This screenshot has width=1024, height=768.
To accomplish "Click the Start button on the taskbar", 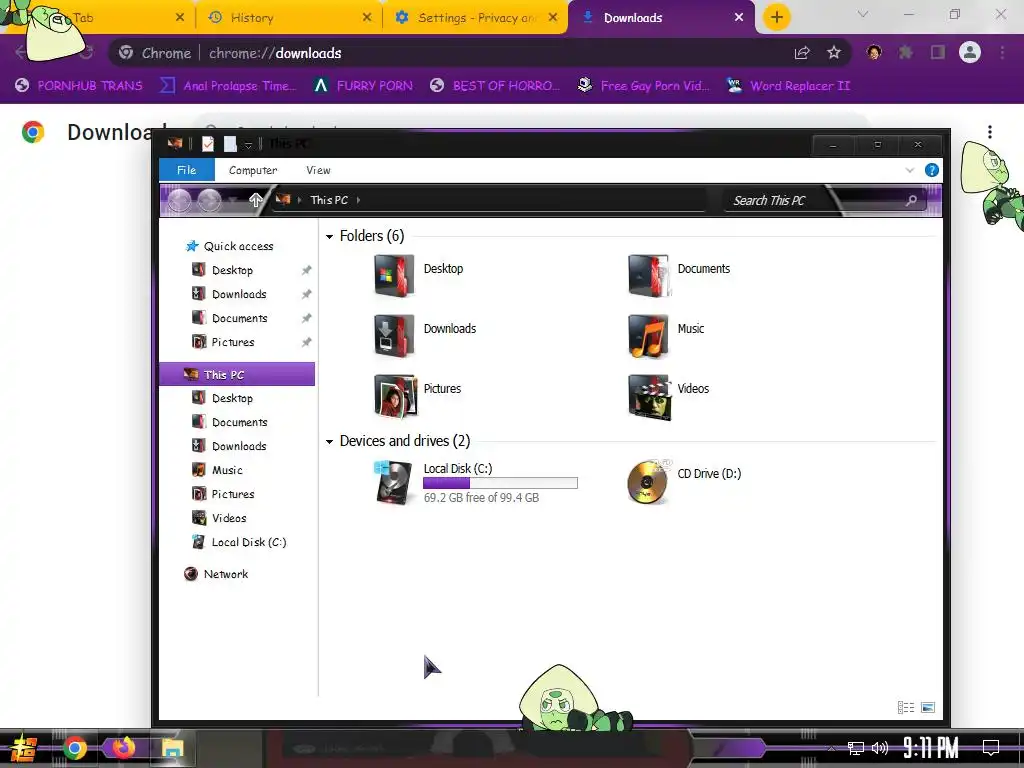I will click(23, 748).
